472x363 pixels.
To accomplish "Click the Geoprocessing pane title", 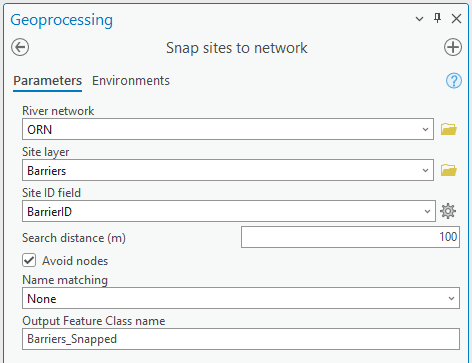I will pos(62,20).
